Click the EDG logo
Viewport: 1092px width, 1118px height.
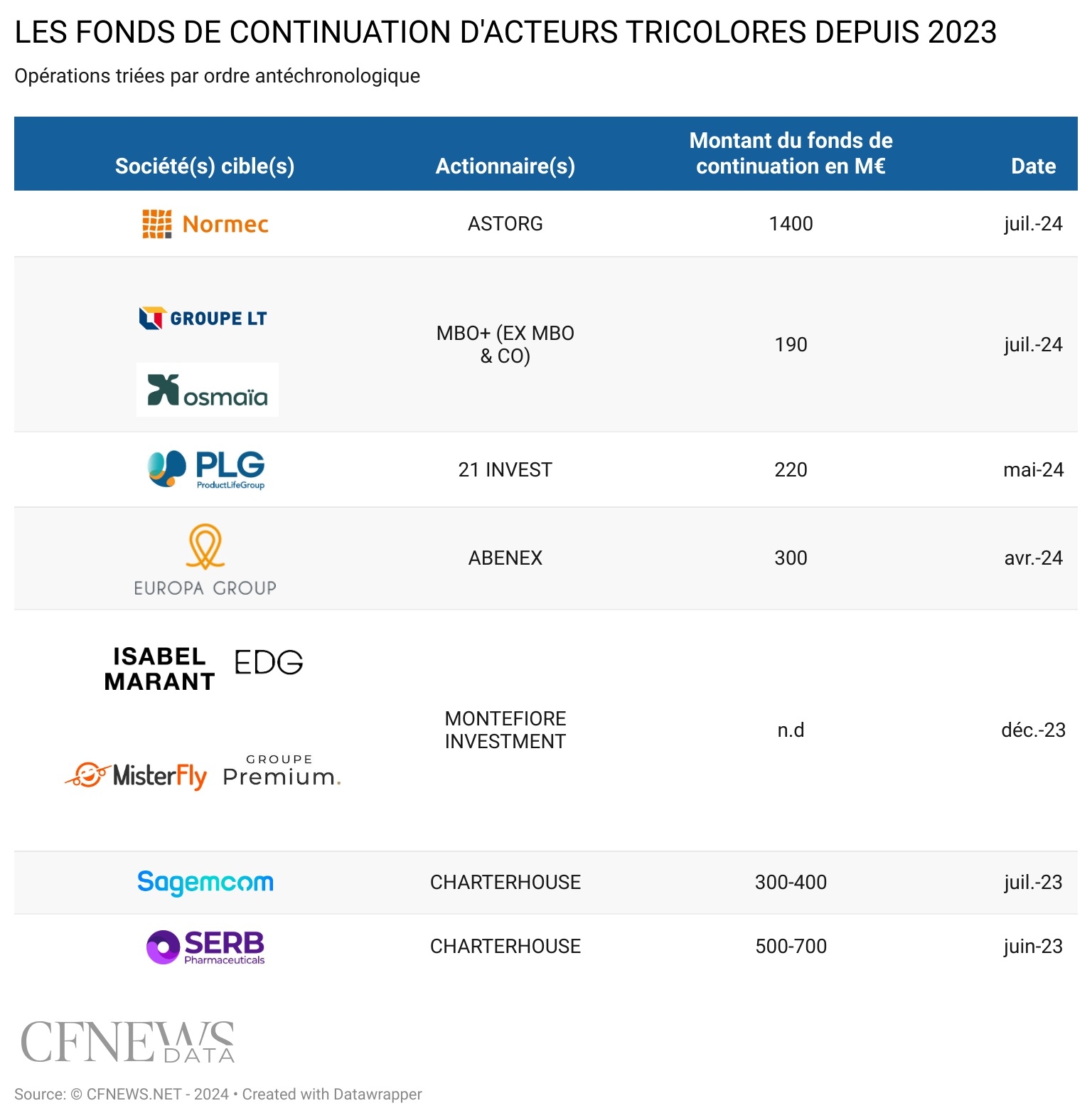(269, 662)
